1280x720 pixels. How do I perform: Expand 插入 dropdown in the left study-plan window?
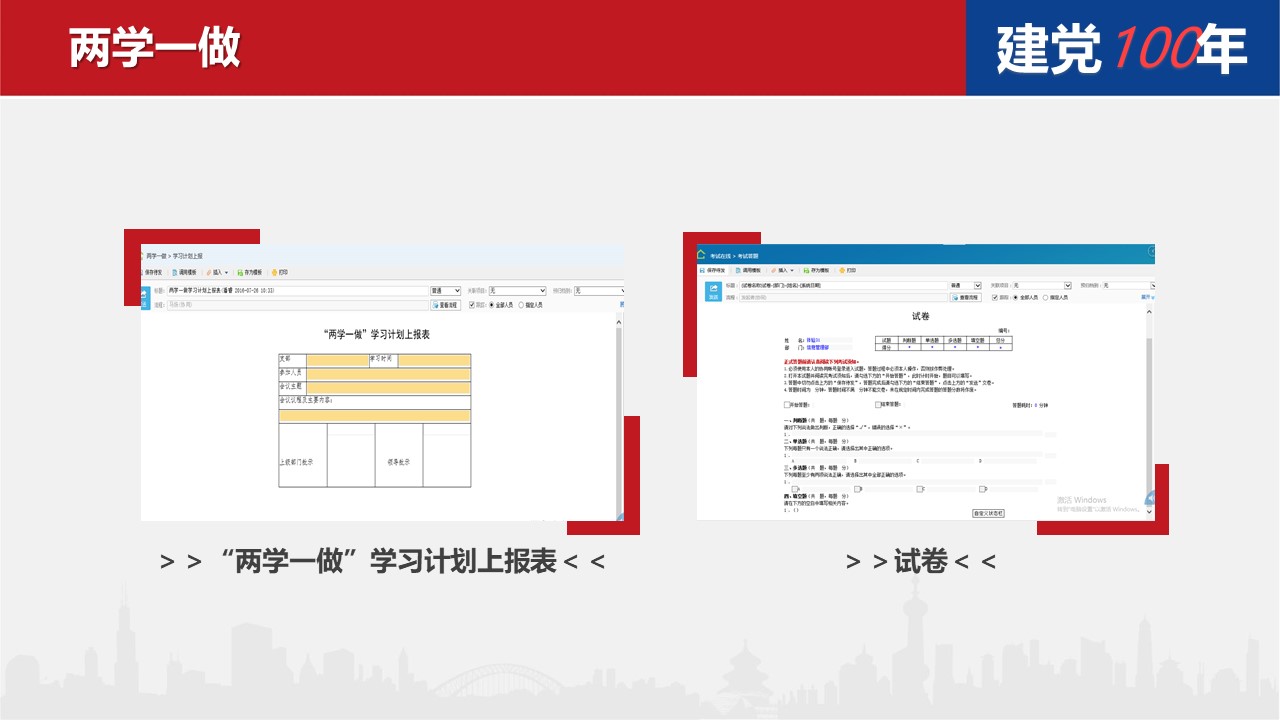(217, 272)
